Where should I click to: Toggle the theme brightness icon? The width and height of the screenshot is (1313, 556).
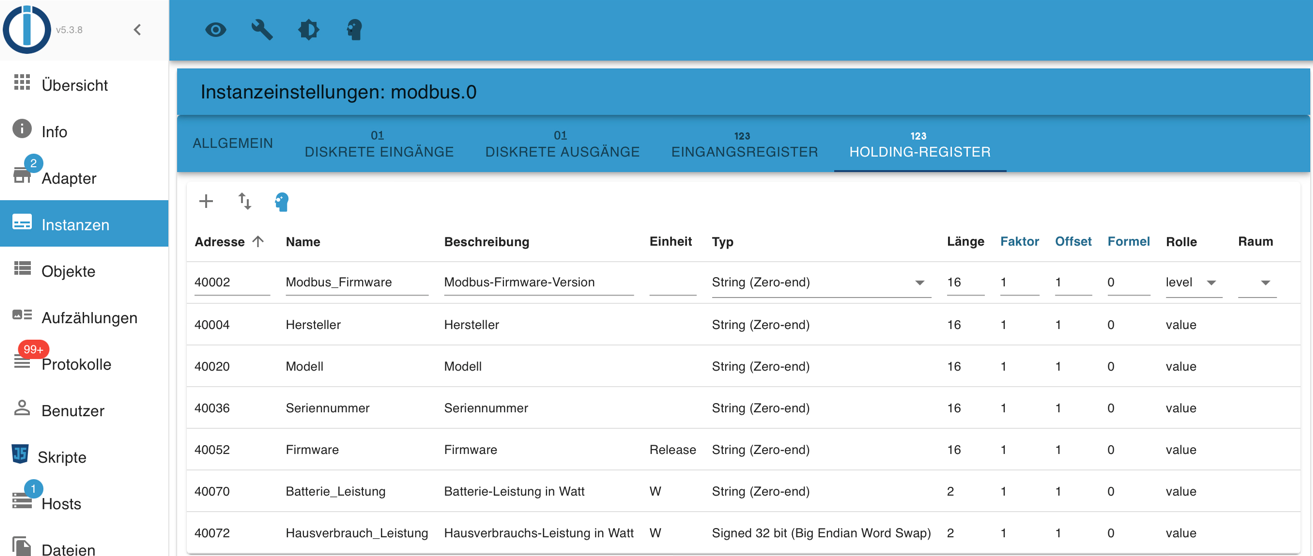point(309,30)
